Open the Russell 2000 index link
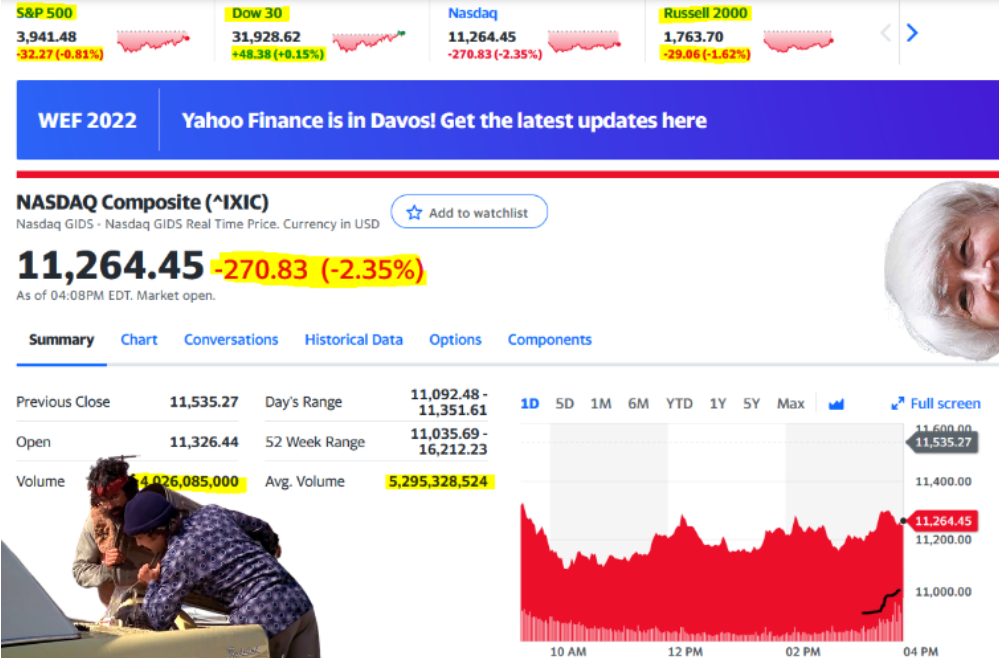This screenshot has height=658, width=999. [x=705, y=13]
